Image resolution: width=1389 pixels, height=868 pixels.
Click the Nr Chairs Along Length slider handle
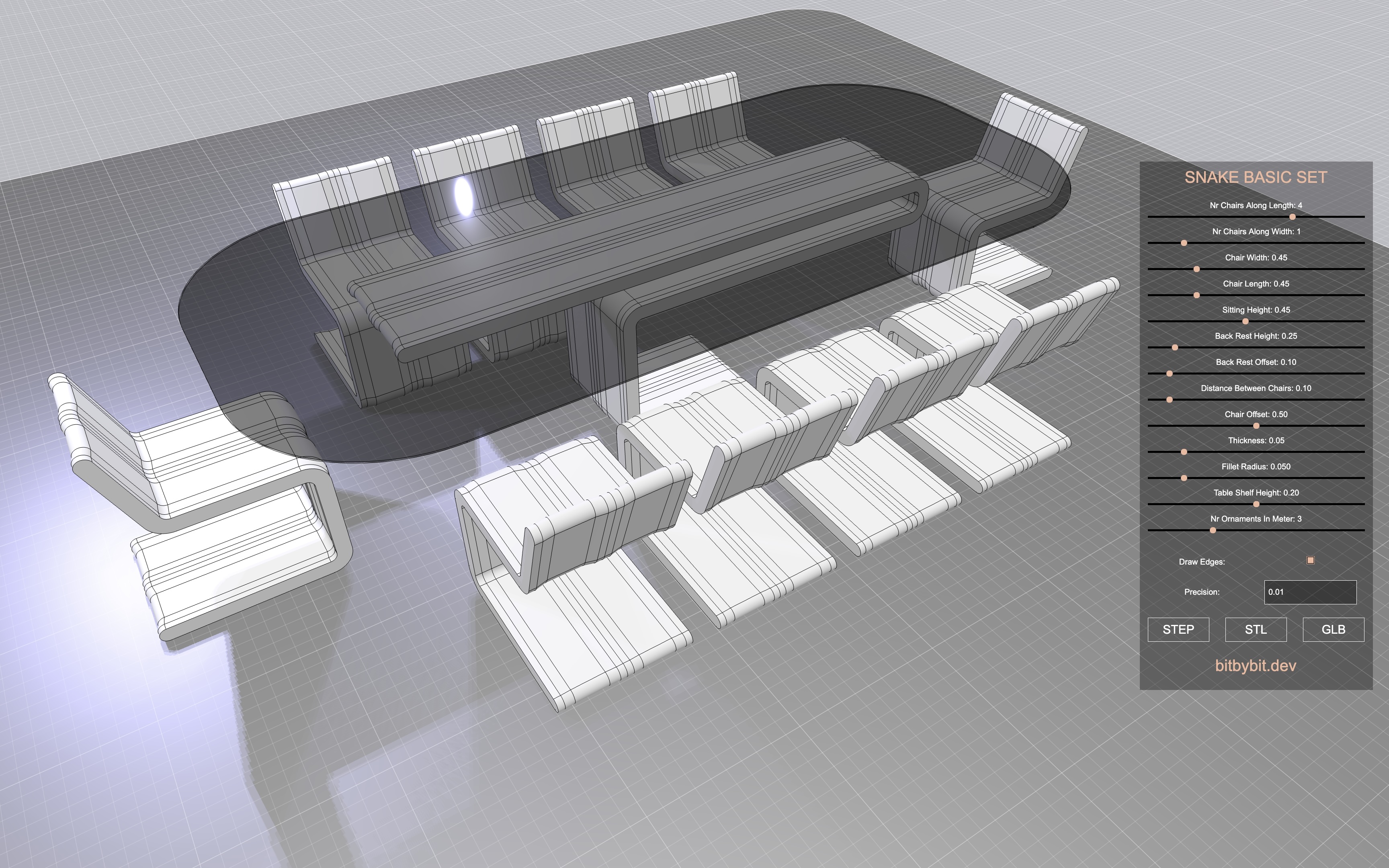(x=1293, y=217)
